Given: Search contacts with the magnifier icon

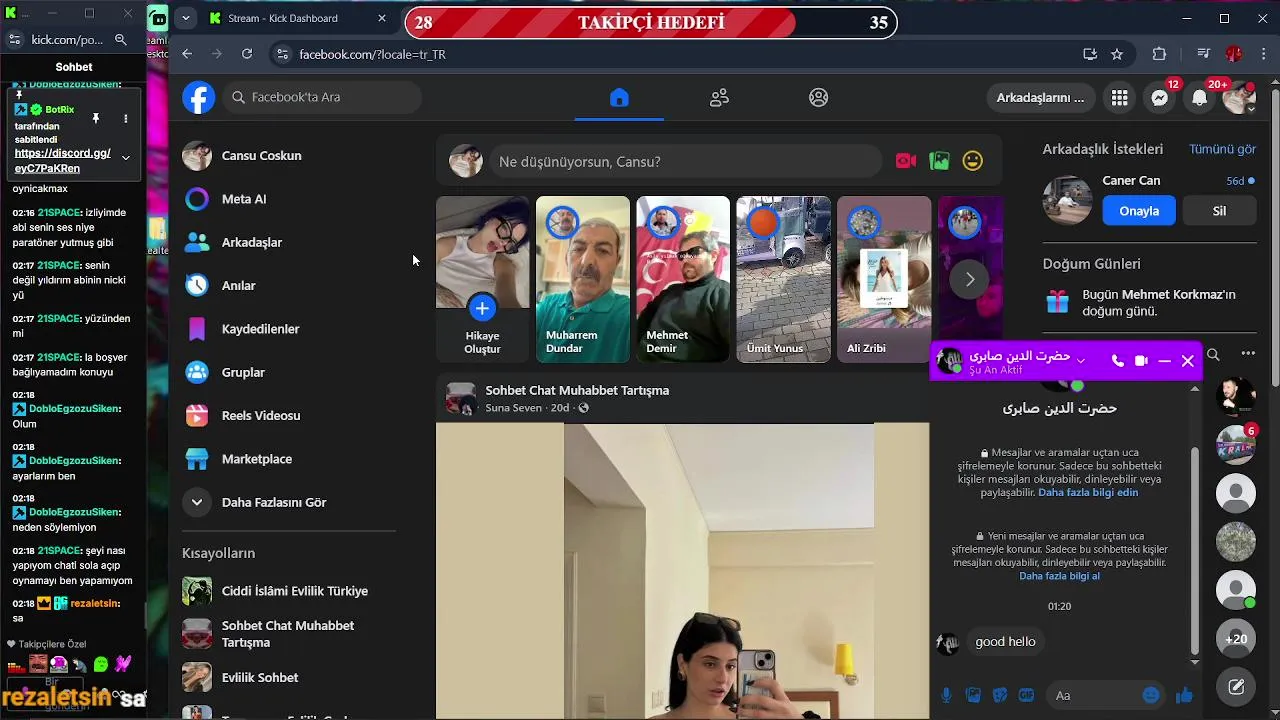Looking at the screenshot, I should 1213,354.
